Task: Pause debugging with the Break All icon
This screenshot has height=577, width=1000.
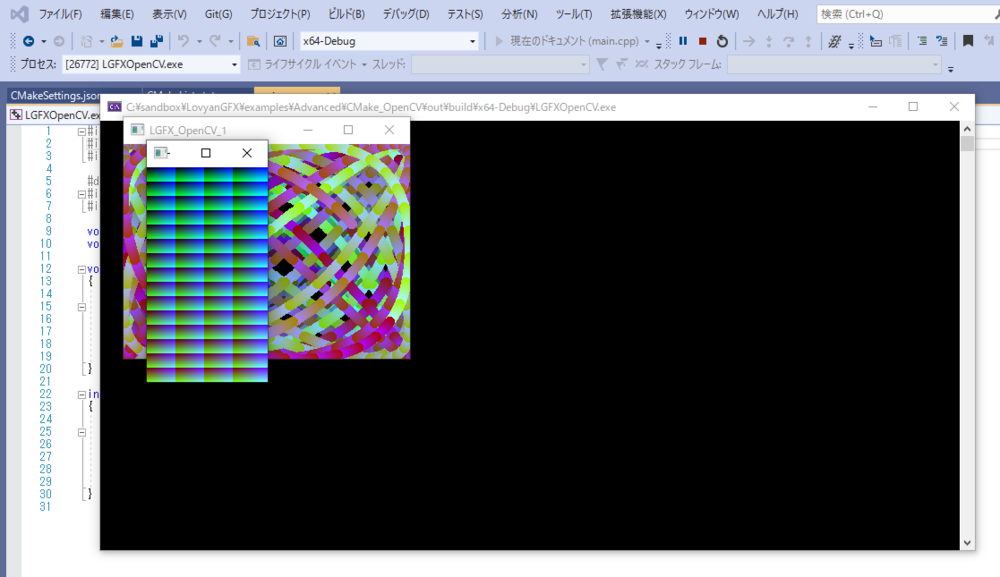Action: tap(683, 41)
